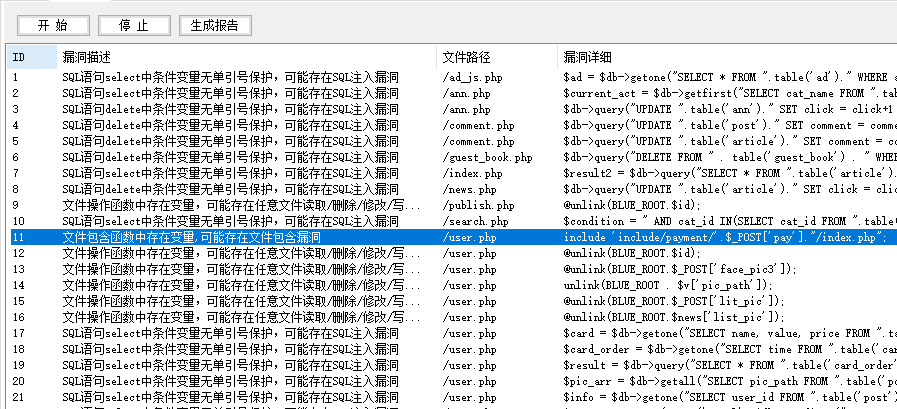The height and width of the screenshot is (409, 897).
Task: Sort by the ID column header
Action: (31, 57)
